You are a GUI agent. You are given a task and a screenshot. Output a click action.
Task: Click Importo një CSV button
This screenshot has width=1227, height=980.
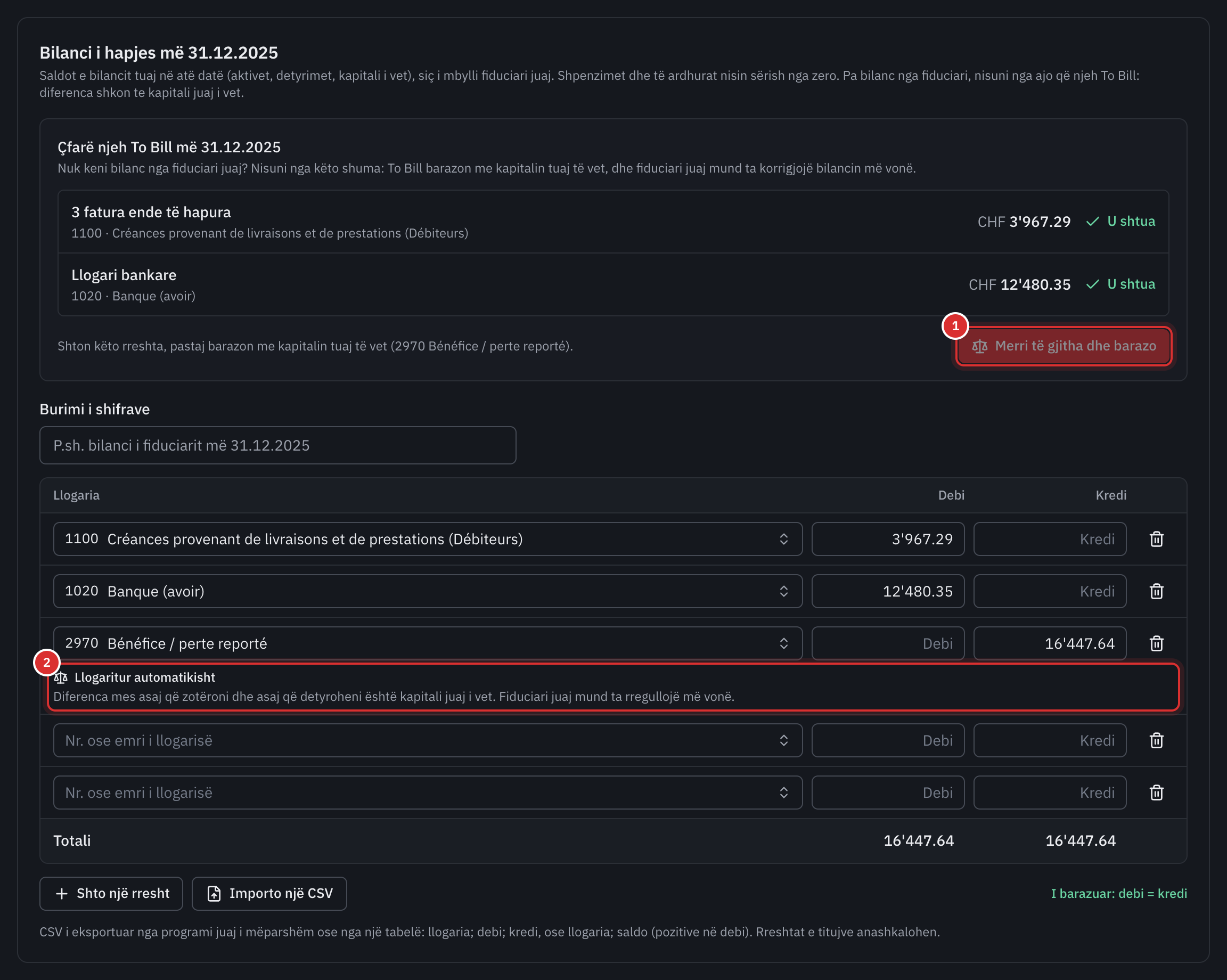(269, 894)
